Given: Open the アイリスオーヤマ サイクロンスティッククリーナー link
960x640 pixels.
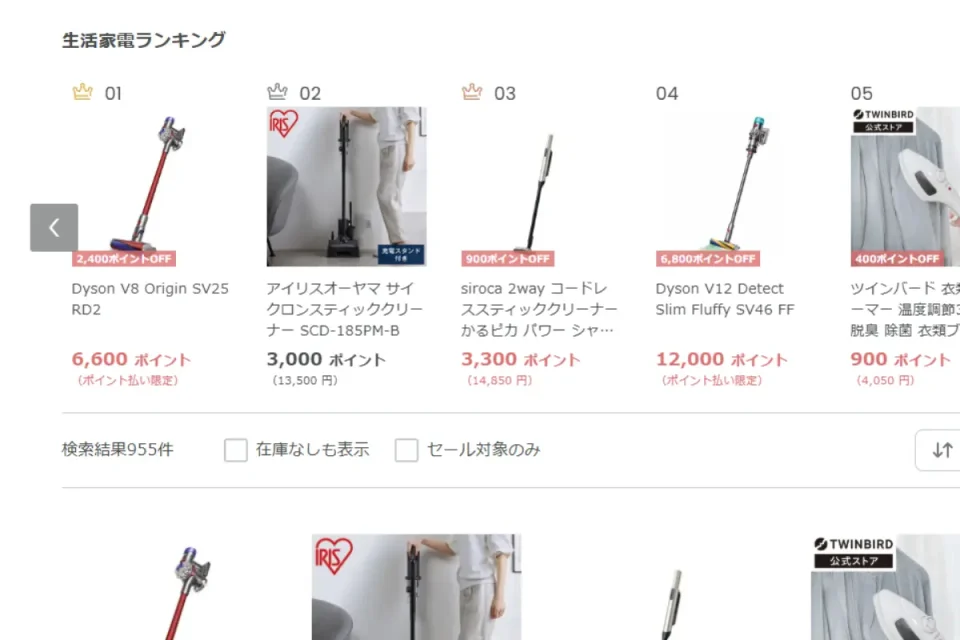Looking at the screenshot, I should [x=345, y=309].
